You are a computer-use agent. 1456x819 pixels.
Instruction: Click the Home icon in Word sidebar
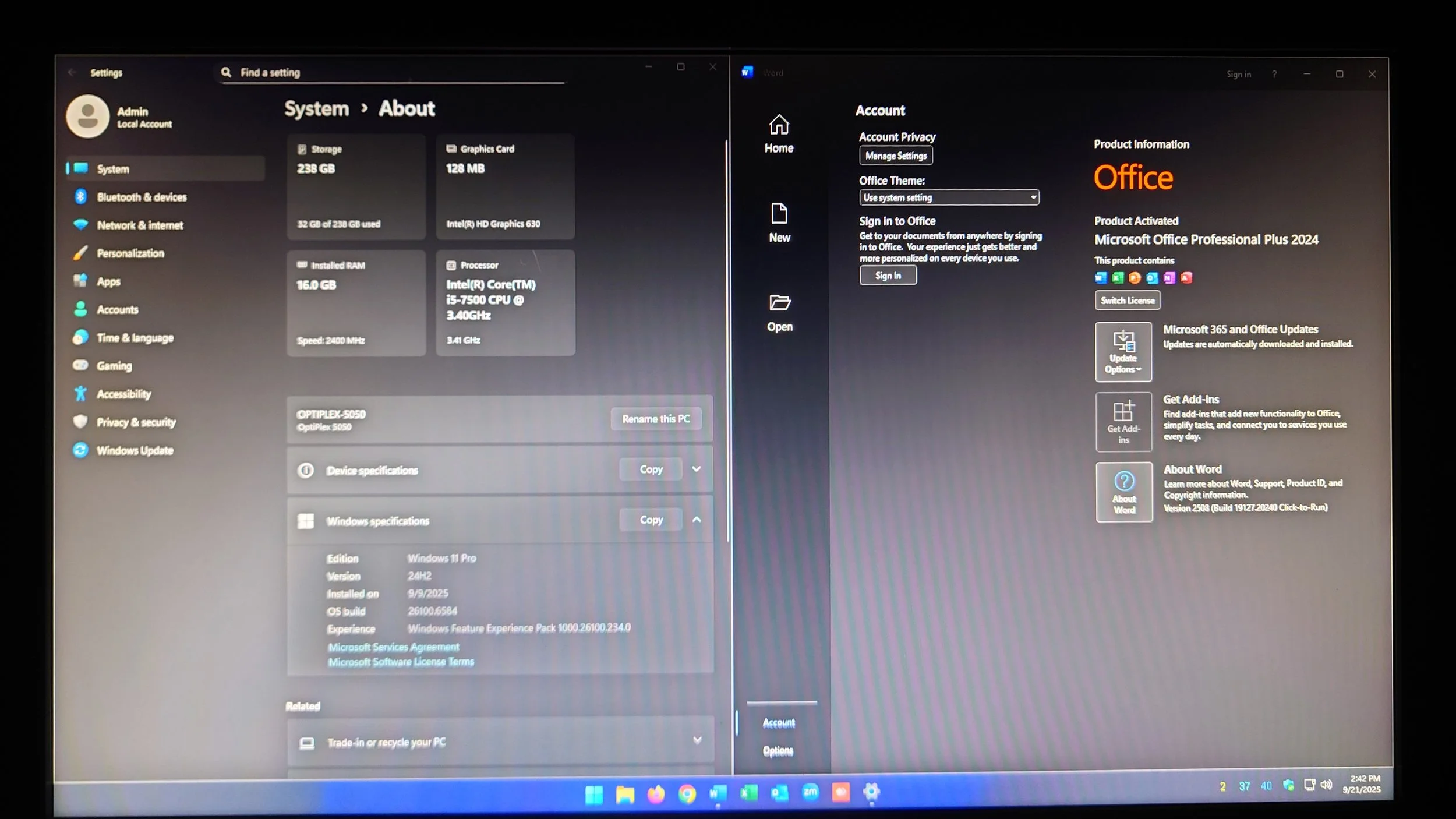click(779, 125)
